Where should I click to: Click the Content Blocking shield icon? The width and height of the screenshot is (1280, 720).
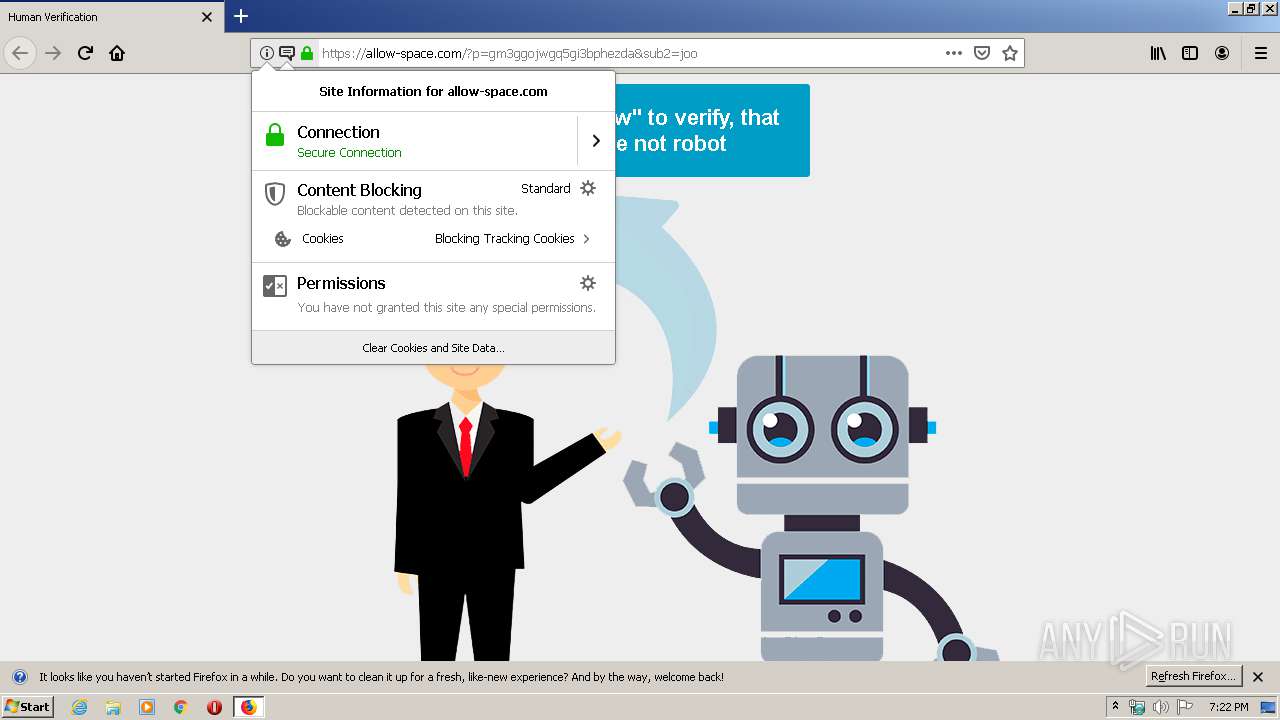pos(274,193)
